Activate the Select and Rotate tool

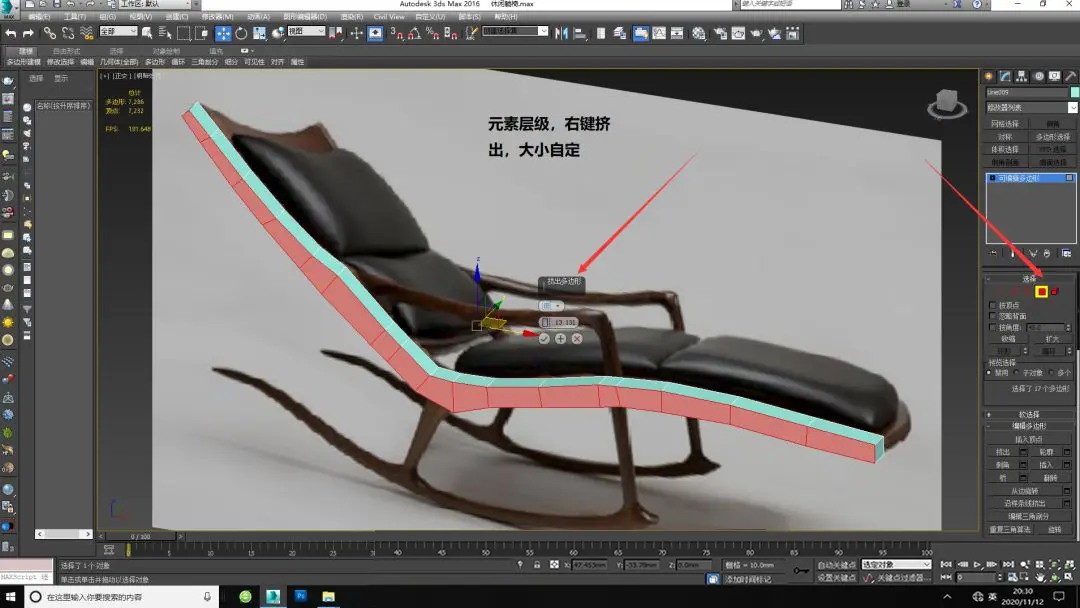click(x=241, y=32)
